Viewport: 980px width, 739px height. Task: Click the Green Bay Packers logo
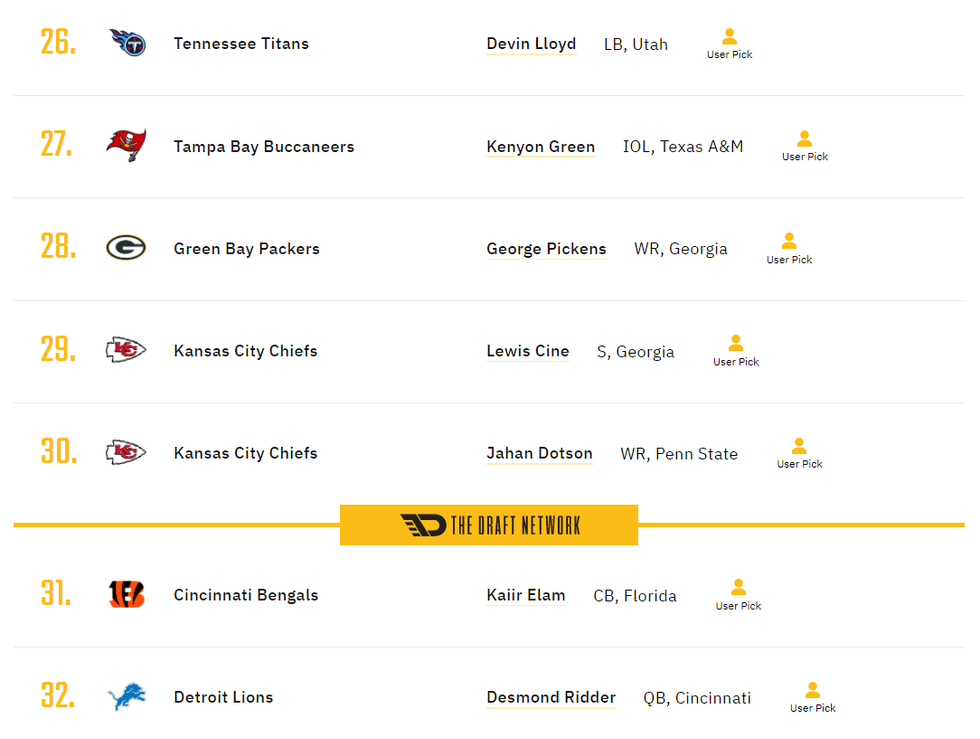(126, 248)
